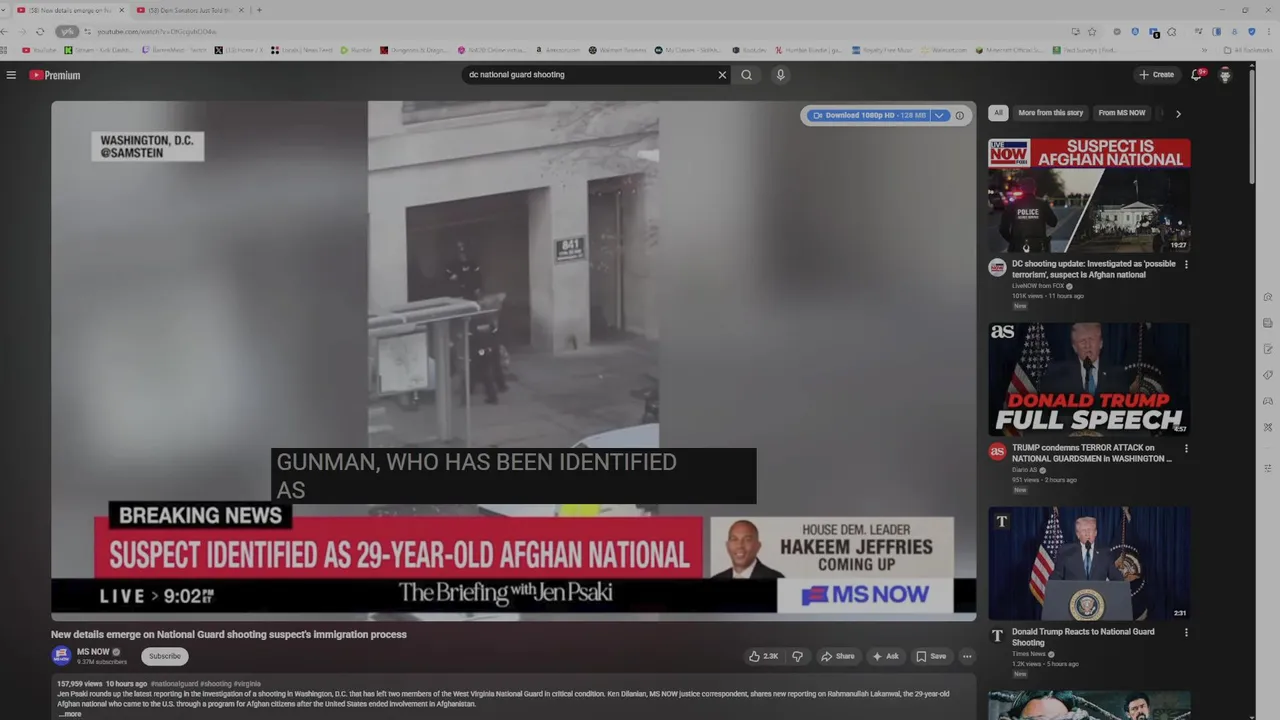Viewport: 1280px width, 720px height.
Task: Open the YouTube guide hamburger menu
Action: point(11,75)
